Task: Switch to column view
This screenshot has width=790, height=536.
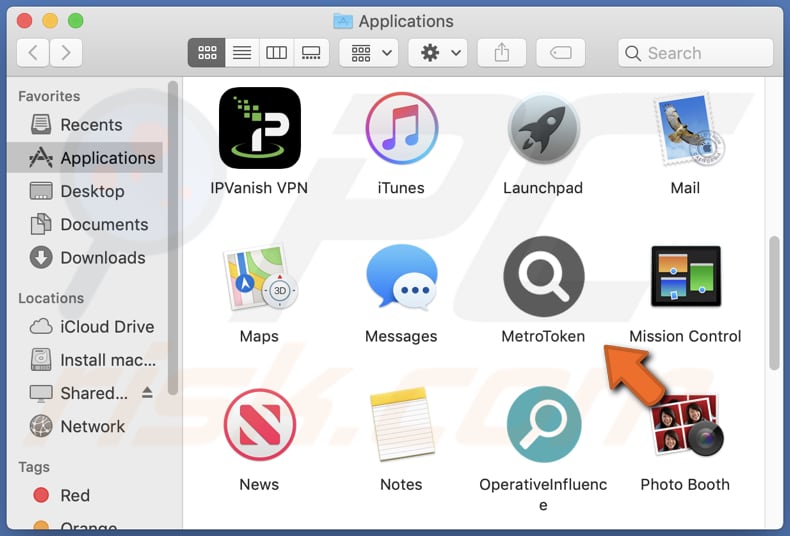Action: 276,52
